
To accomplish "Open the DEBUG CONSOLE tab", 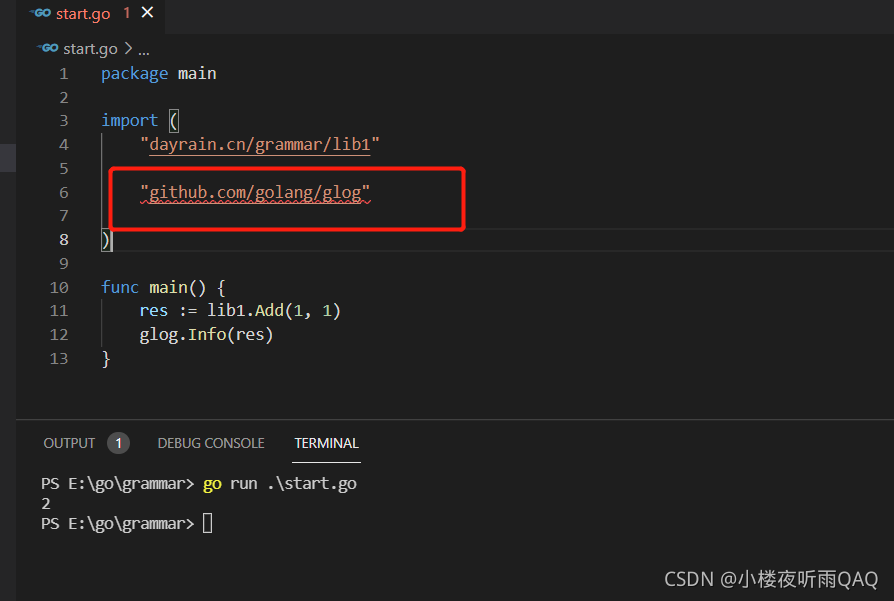I will click(x=211, y=443).
